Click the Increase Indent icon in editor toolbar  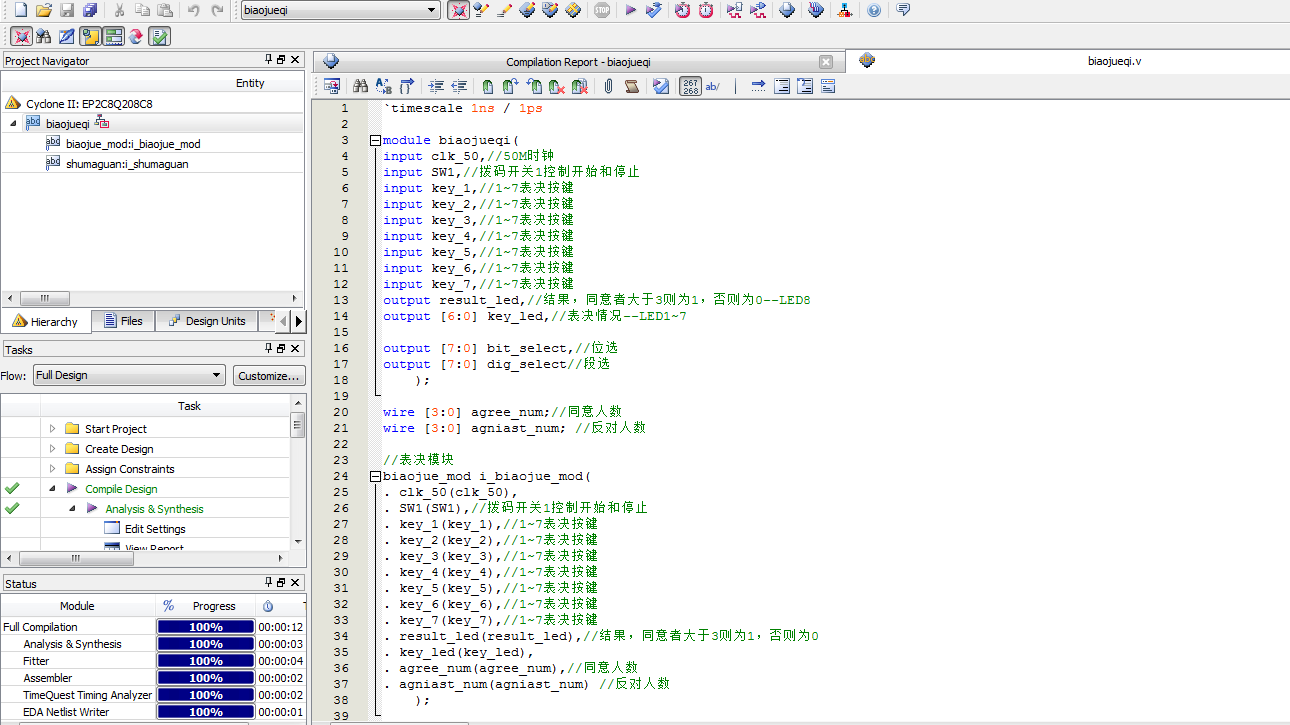(436, 87)
